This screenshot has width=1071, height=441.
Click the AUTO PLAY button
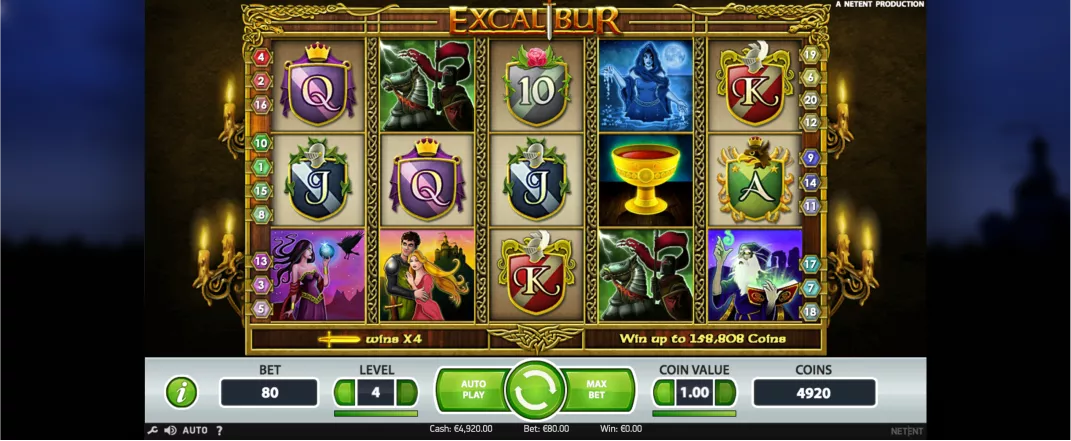point(473,390)
